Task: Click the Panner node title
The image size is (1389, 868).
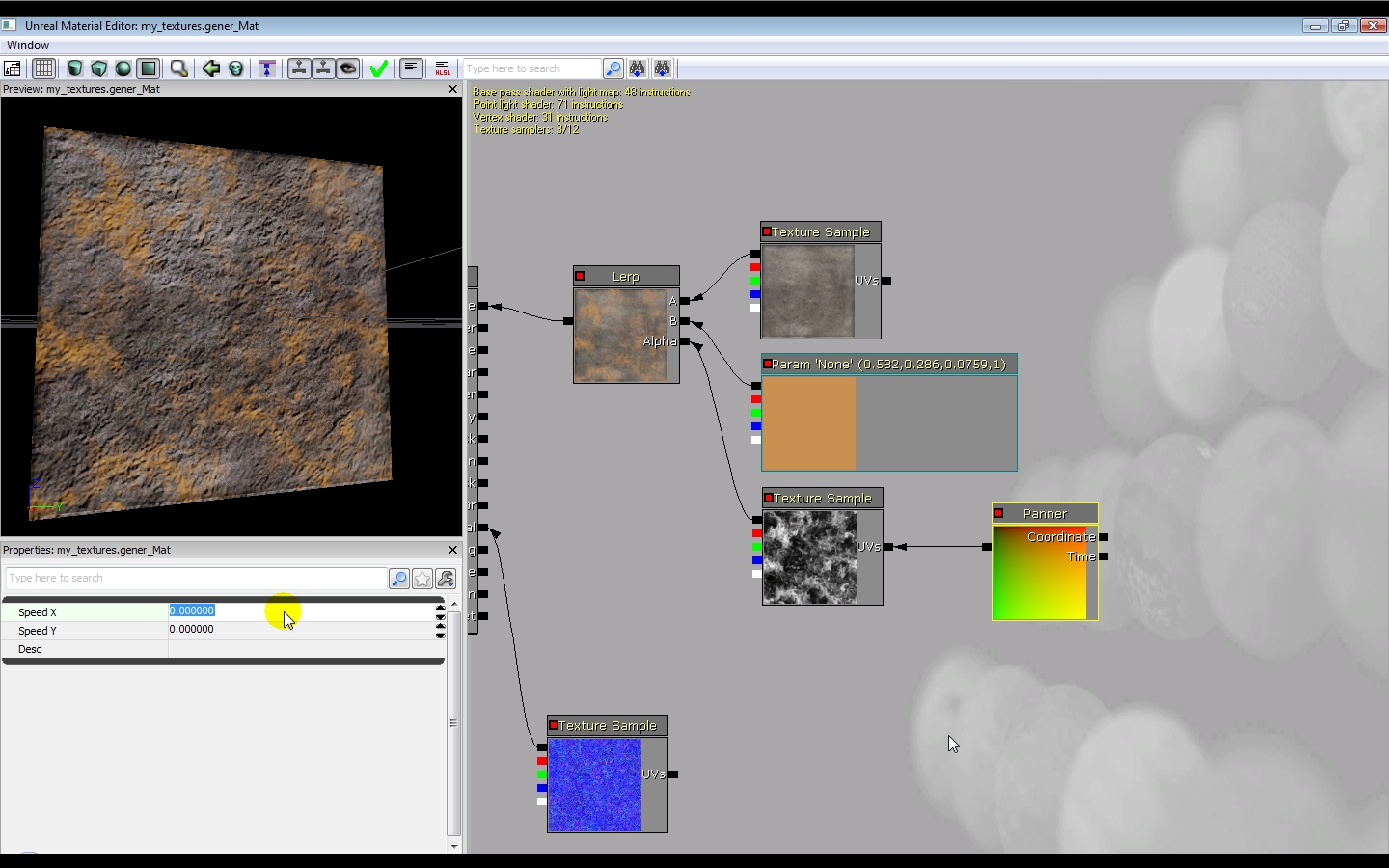Action: coord(1045,514)
